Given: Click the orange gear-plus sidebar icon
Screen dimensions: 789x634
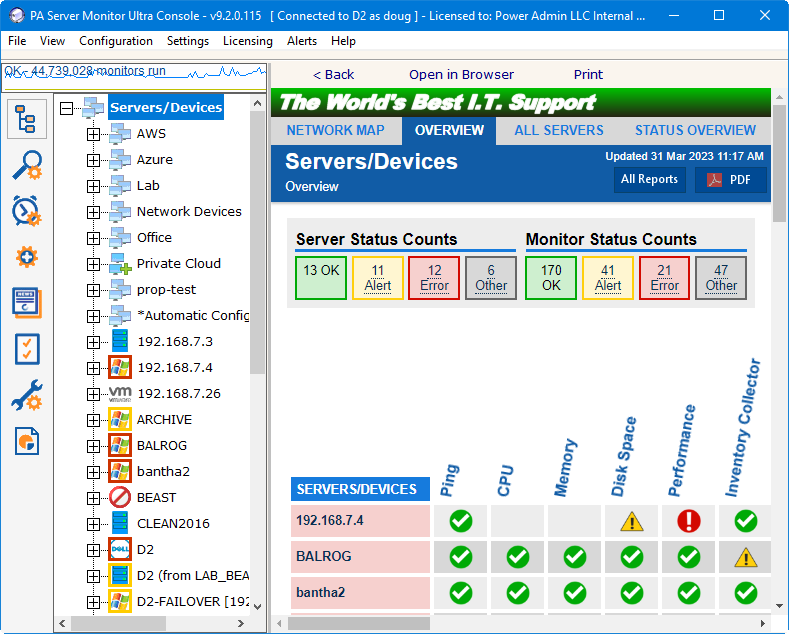Looking at the screenshot, I should (x=26, y=257).
